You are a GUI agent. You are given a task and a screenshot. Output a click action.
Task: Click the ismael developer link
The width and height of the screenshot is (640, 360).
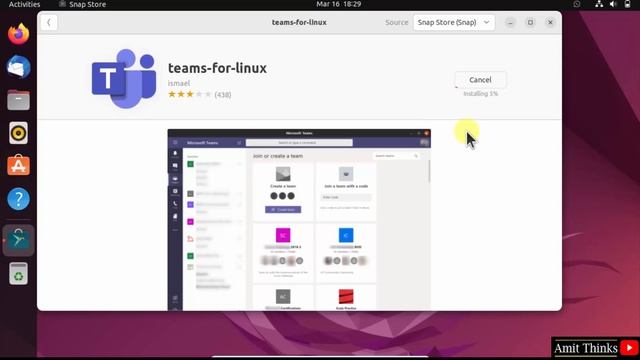pyautogui.click(x=179, y=83)
